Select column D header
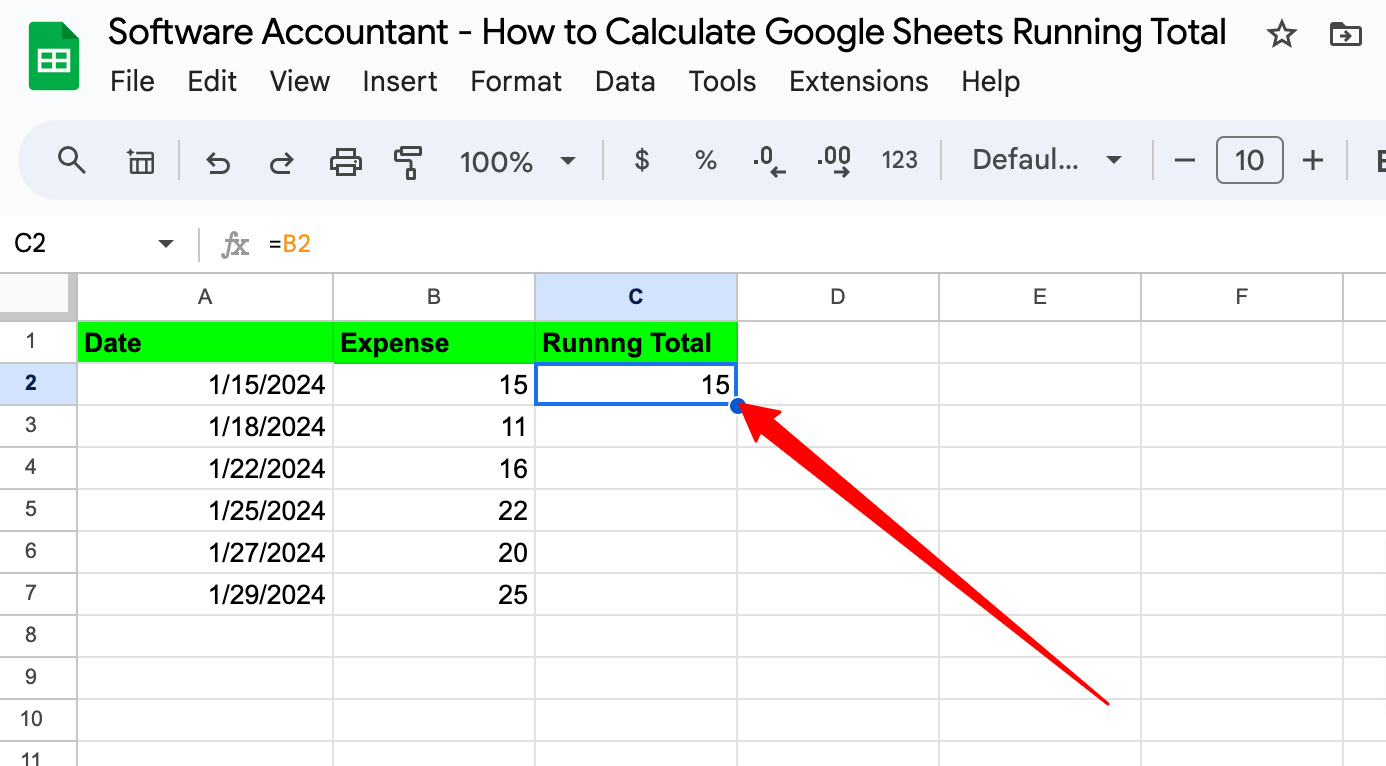The width and height of the screenshot is (1386, 766). pyautogui.click(x=838, y=296)
